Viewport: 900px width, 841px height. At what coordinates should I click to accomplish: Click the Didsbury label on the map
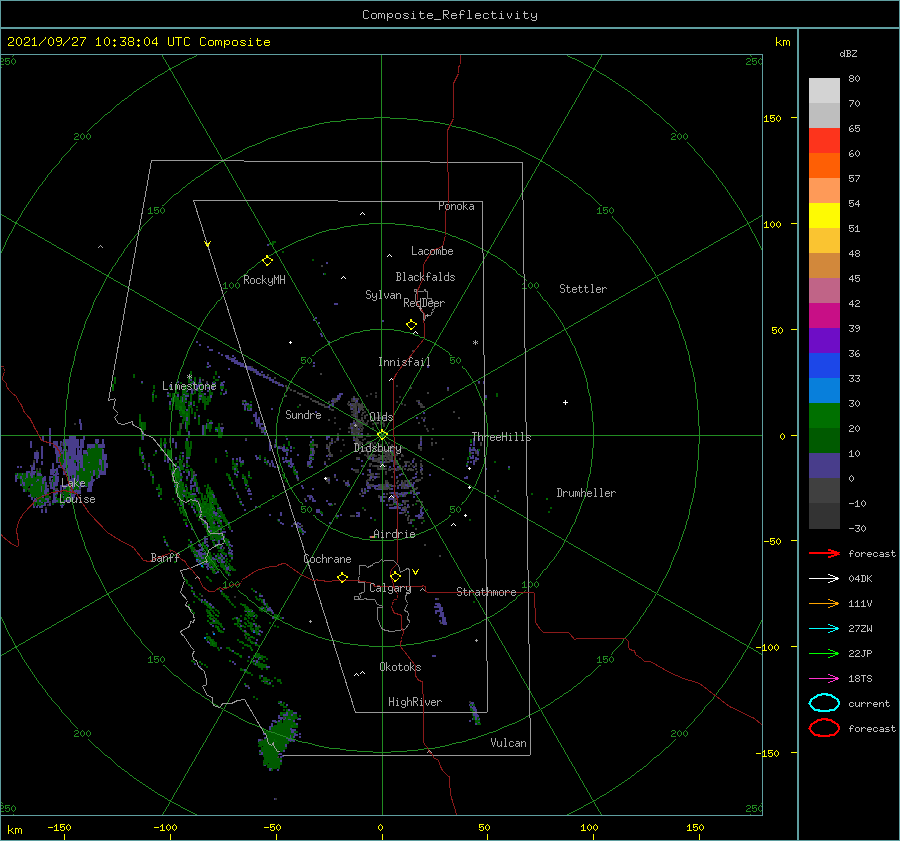coord(378,448)
